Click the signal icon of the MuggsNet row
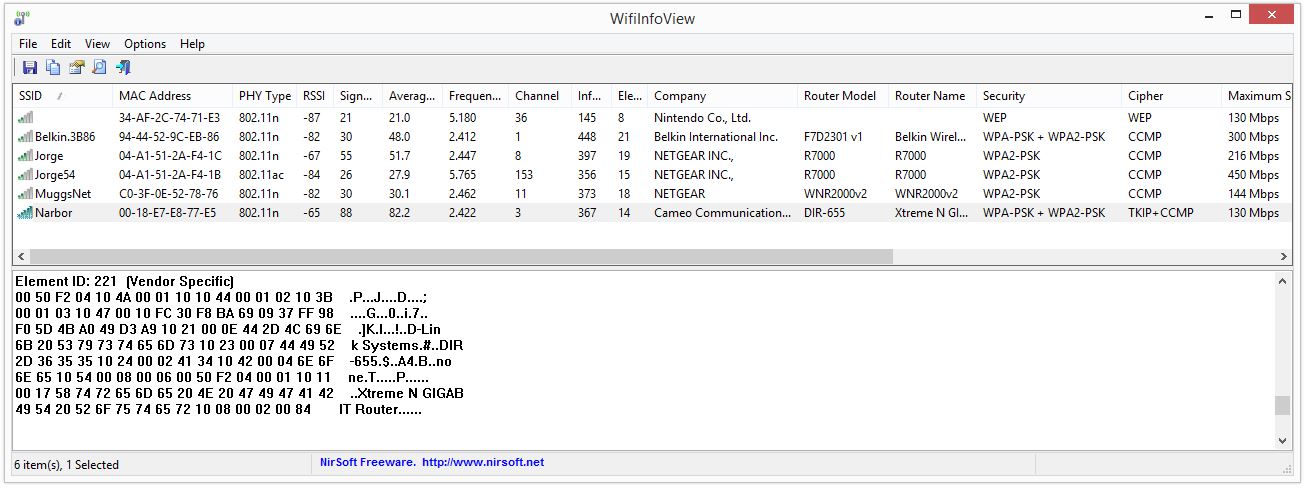The image size is (1306, 488). pos(25,193)
